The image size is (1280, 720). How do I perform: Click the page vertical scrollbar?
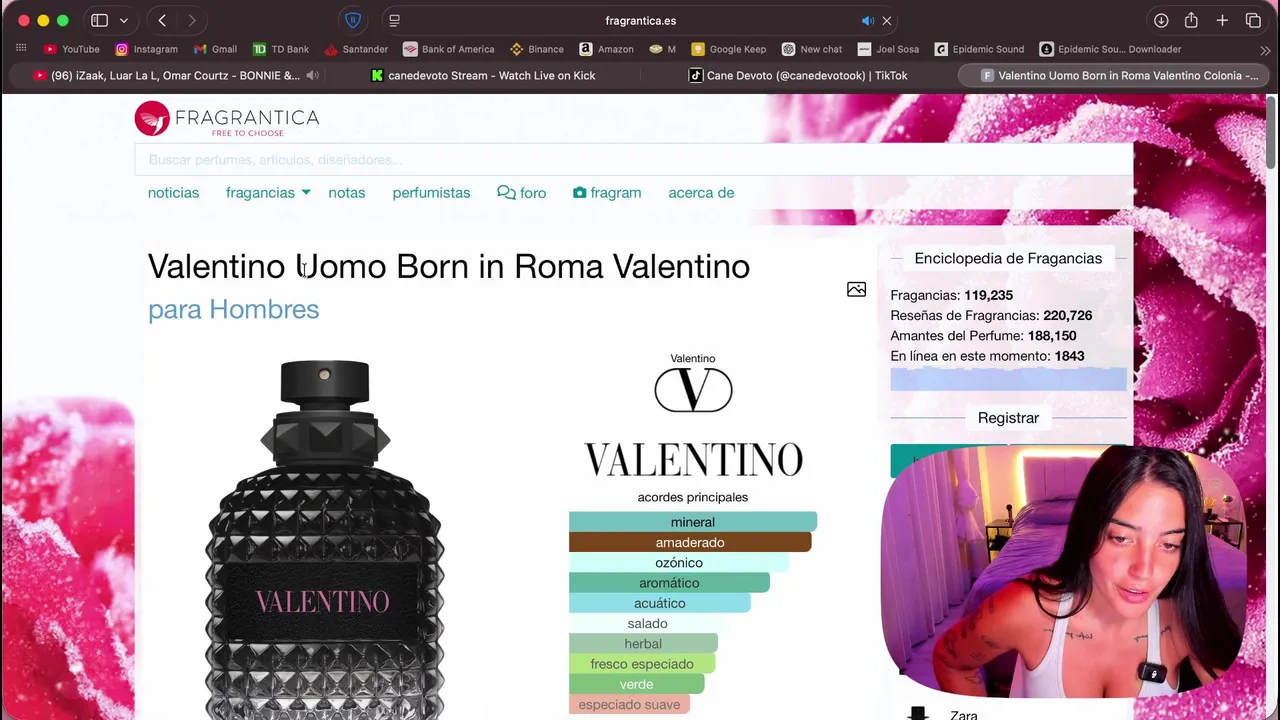[1272, 132]
